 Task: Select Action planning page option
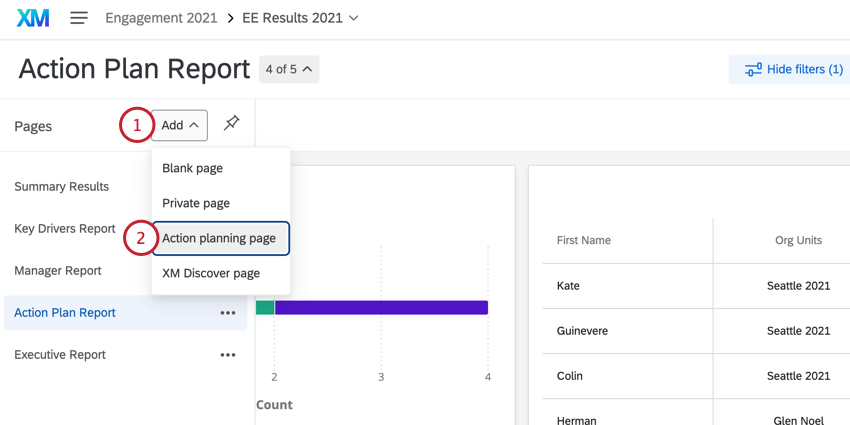tap(220, 238)
